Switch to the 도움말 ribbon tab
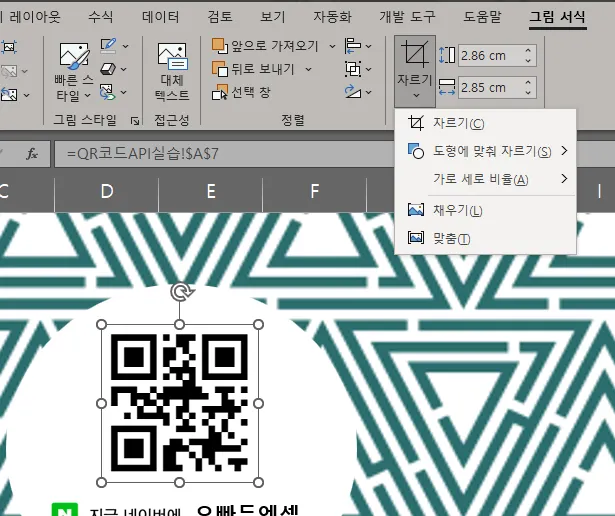Screen dimensions: 615x516 pos(482,17)
